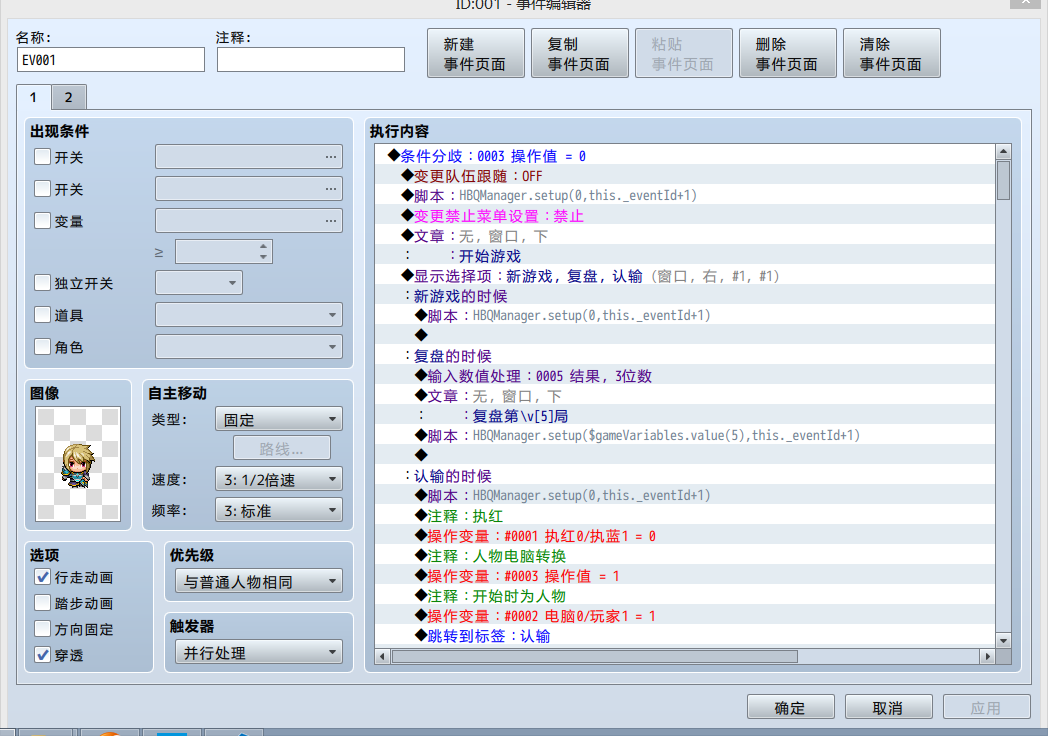Select the 认输的时候 branch line
This screenshot has height=736, width=1048.
685,476
